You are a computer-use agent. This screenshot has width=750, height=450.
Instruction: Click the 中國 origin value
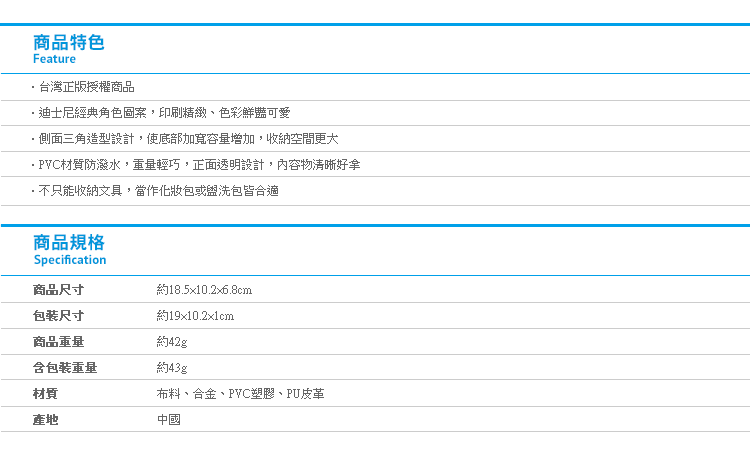click(169, 419)
